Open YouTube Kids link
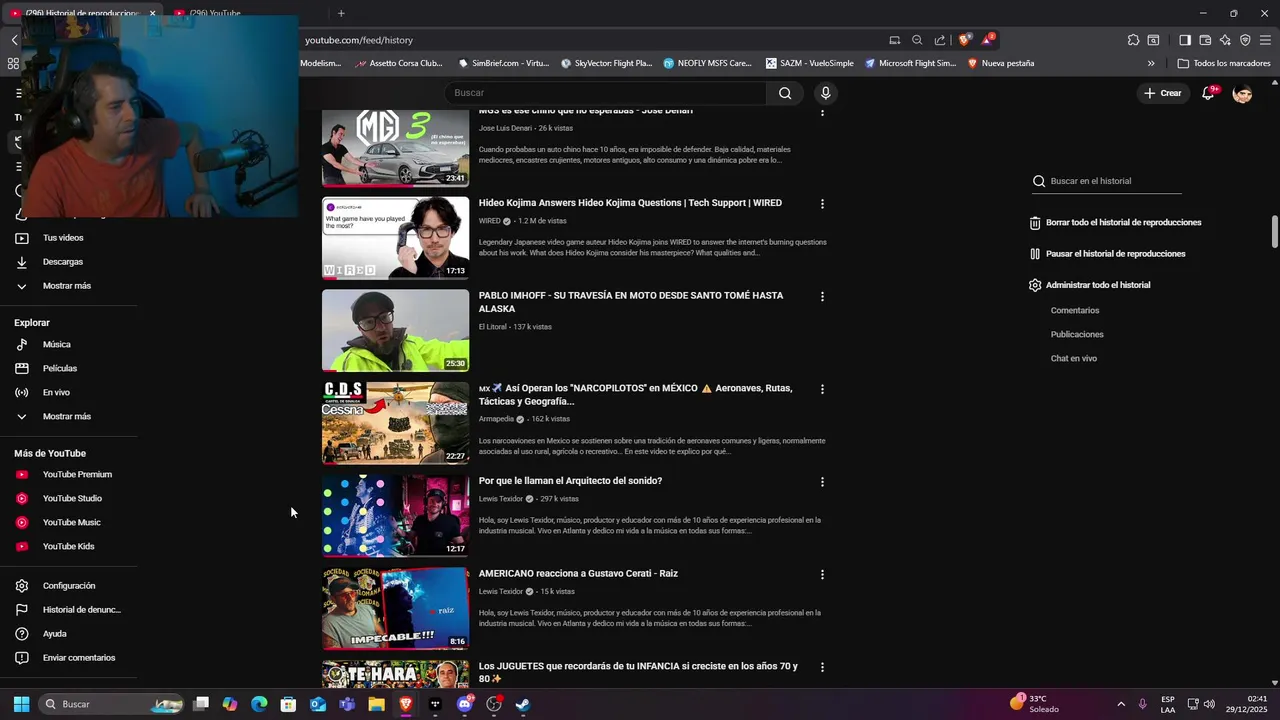Viewport: 1280px width, 720px height. [x=70, y=547]
